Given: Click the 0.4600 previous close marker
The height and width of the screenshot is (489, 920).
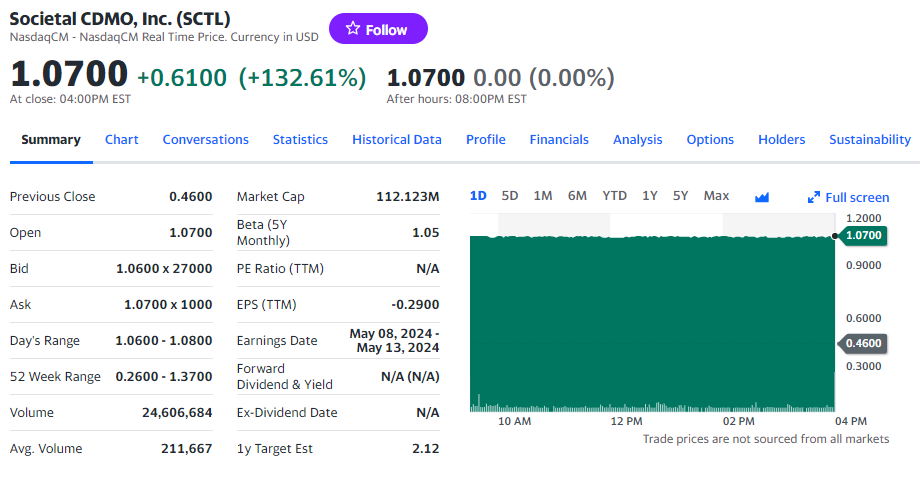Looking at the screenshot, I should (863, 343).
